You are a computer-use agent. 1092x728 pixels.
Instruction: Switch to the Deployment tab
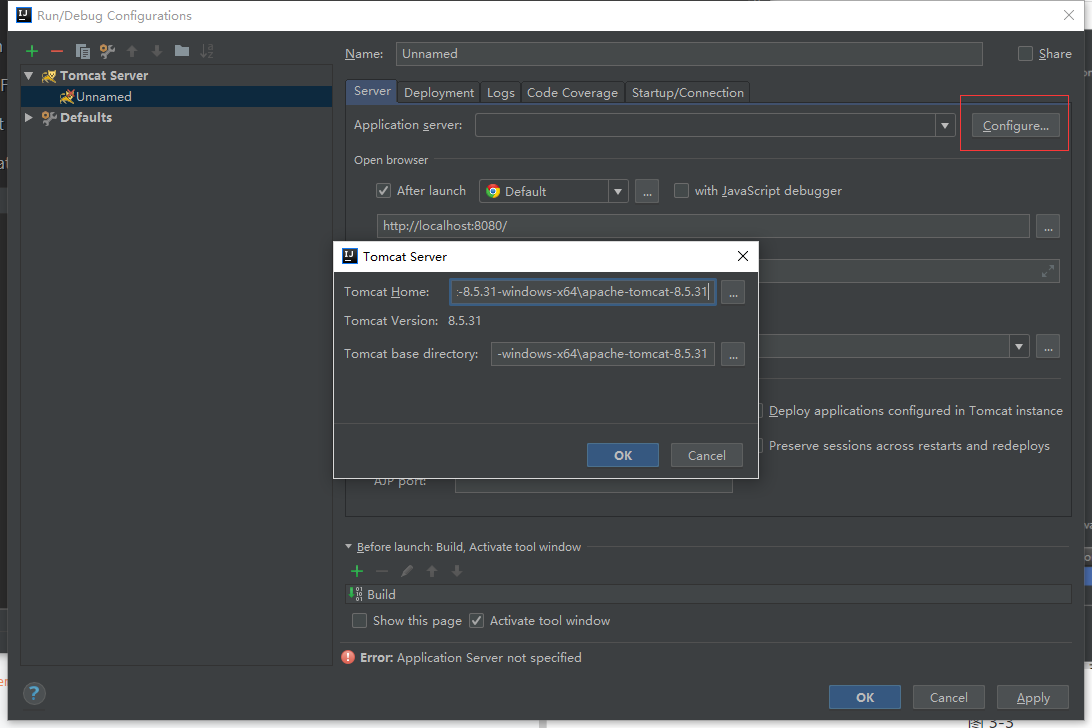(439, 93)
